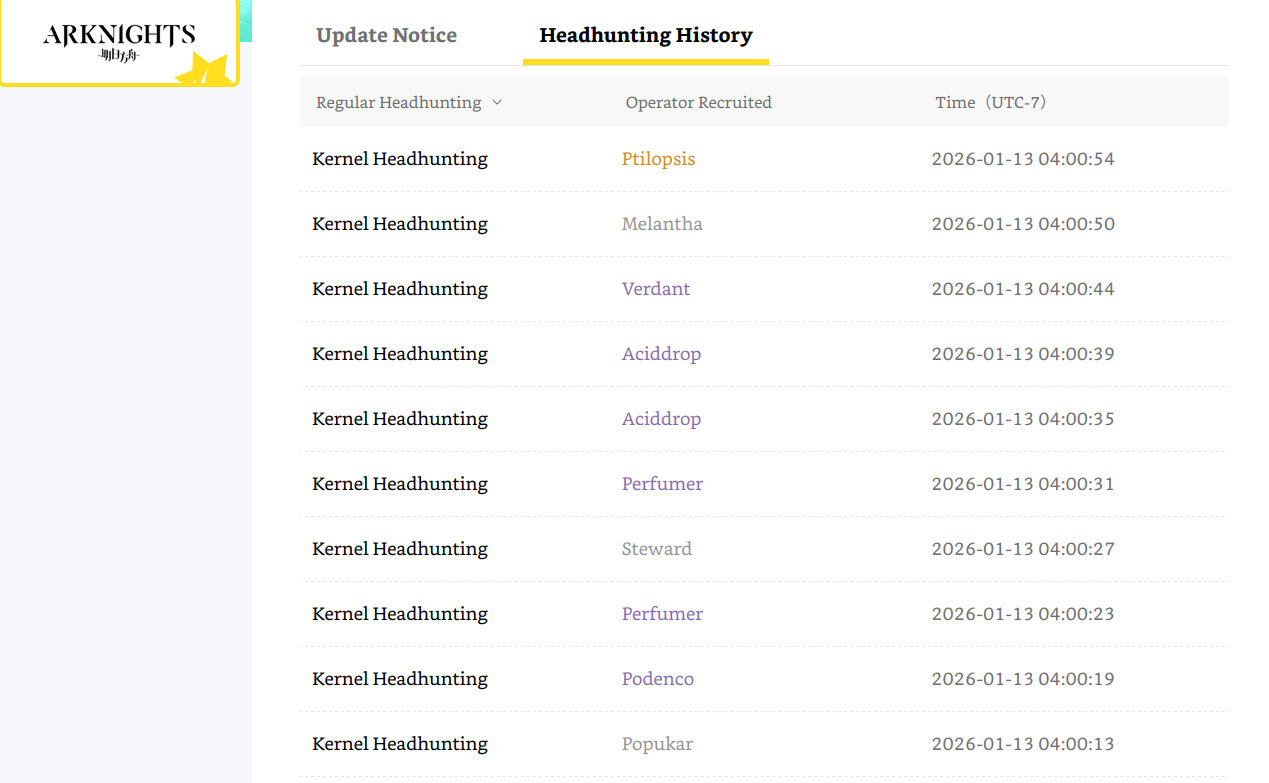1269x783 pixels.
Task: Click Perfumer in the 04:00:23 row
Action: (662, 614)
